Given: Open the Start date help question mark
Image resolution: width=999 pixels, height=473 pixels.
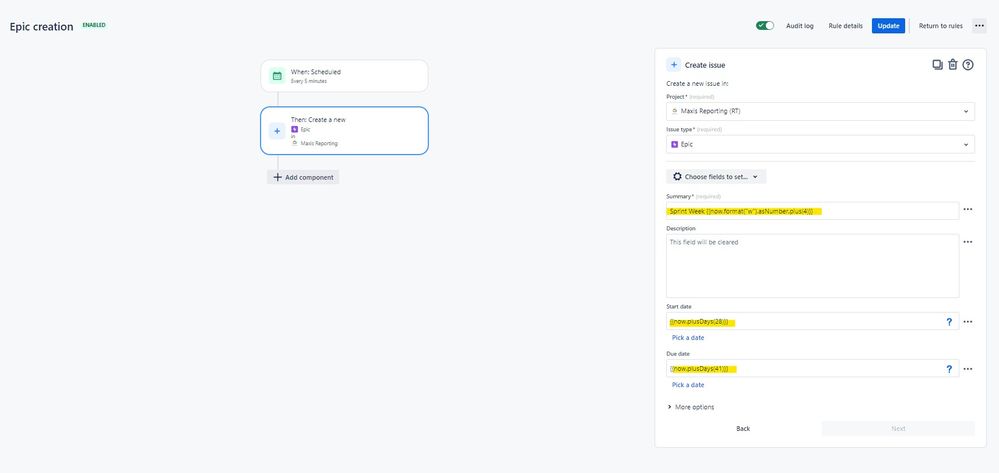Looking at the screenshot, I should 949,322.
